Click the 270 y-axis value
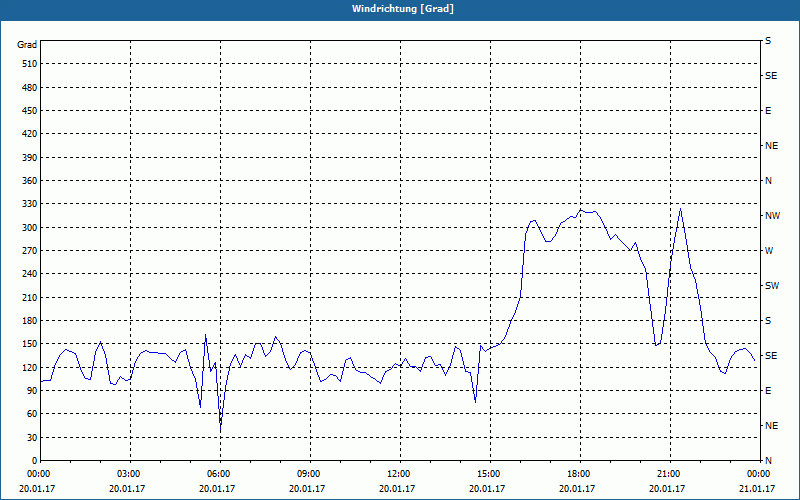Screen dimensions: 800x500 pos(30,251)
